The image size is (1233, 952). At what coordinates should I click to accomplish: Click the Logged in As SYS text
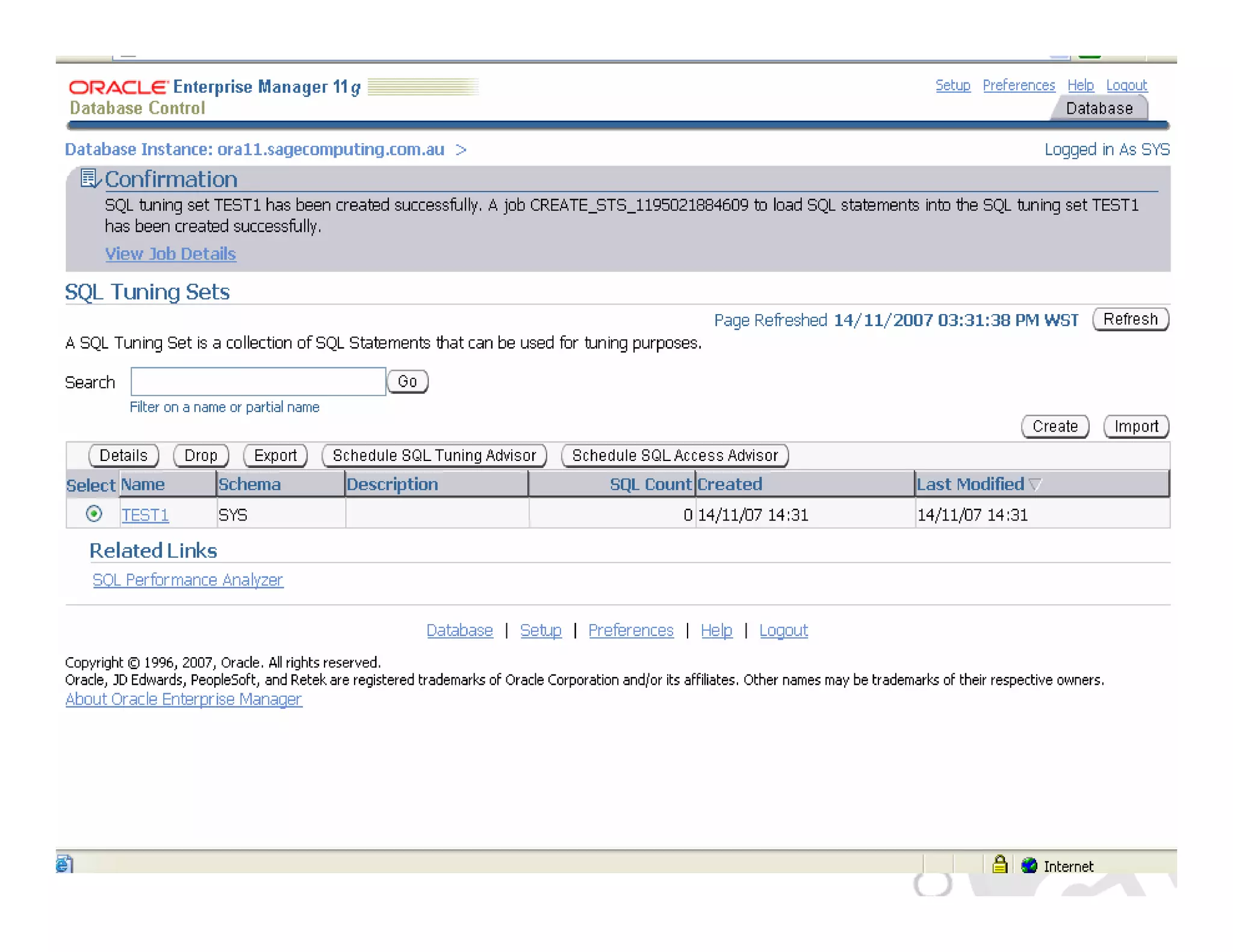(x=1107, y=150)
